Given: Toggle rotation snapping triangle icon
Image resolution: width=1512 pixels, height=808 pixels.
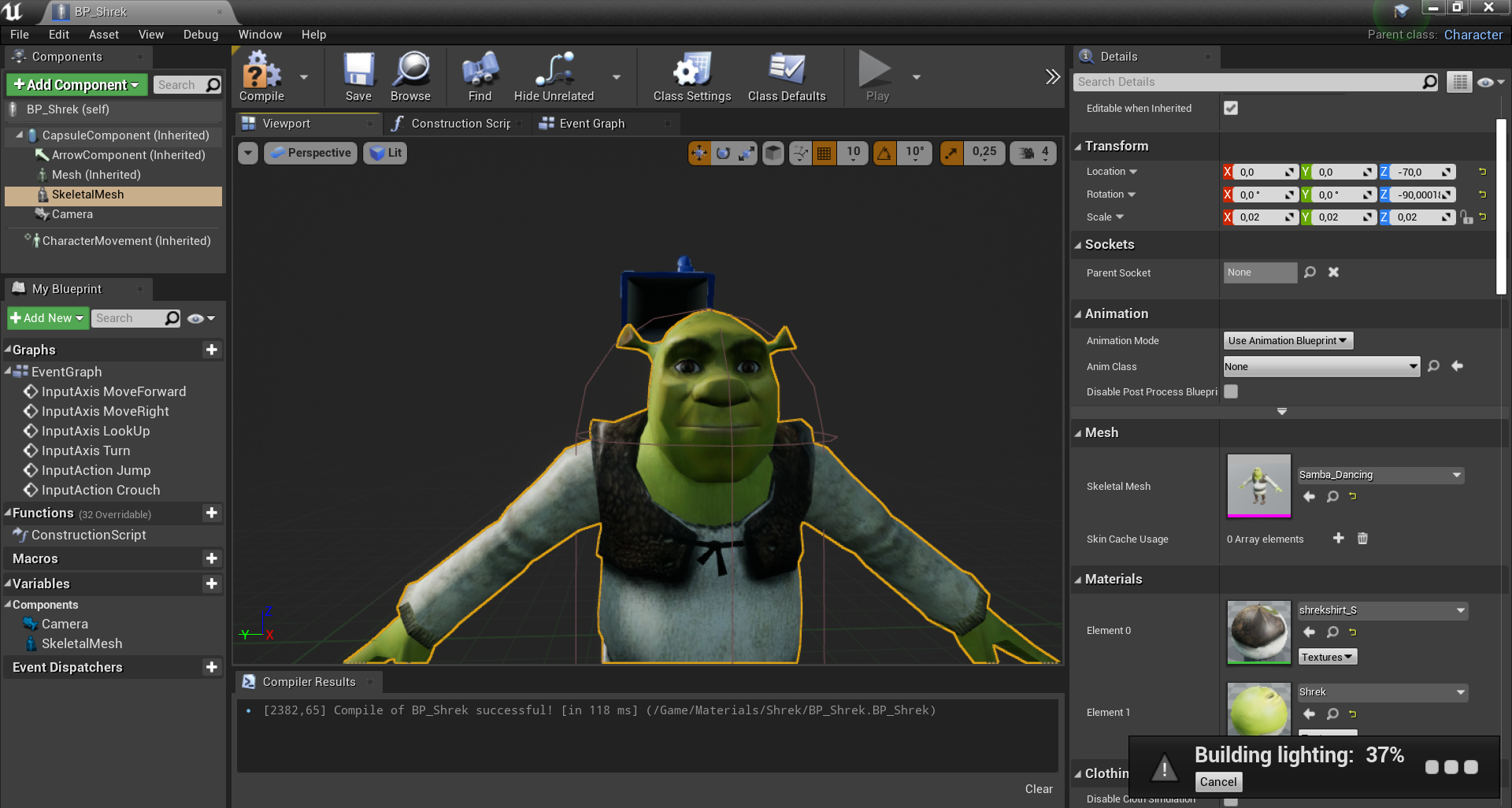Looking at the screenshot, I should 885,153.
